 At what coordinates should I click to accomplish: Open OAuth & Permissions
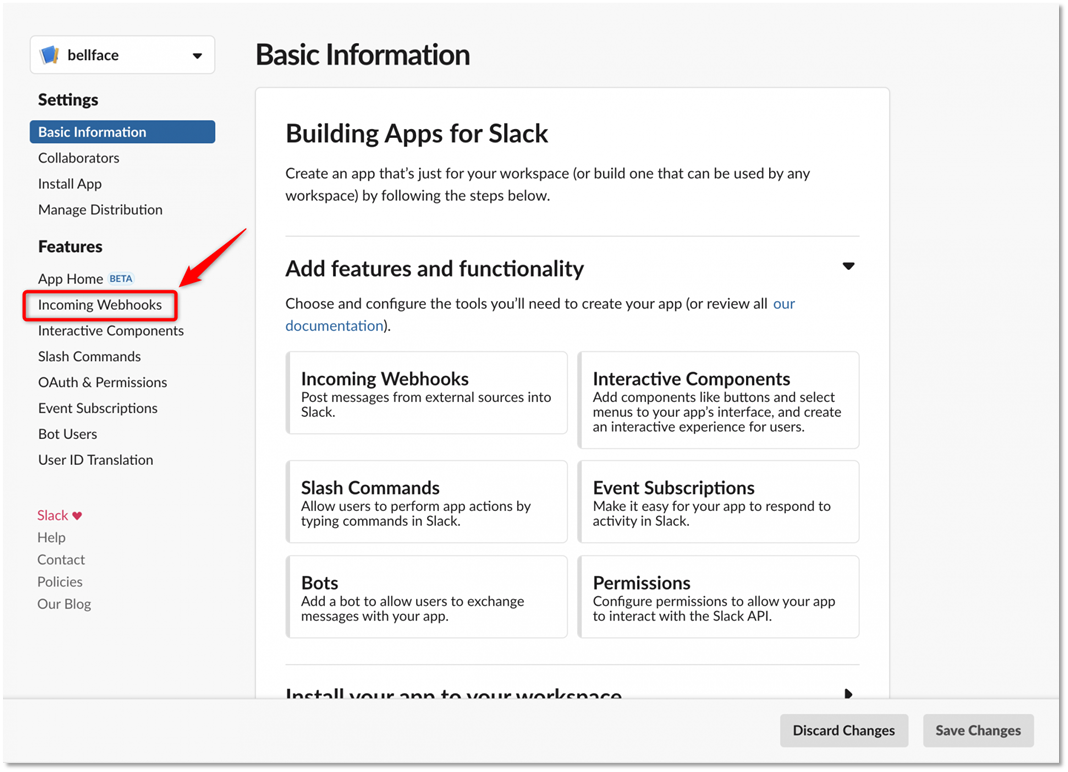tap(102, 383)
